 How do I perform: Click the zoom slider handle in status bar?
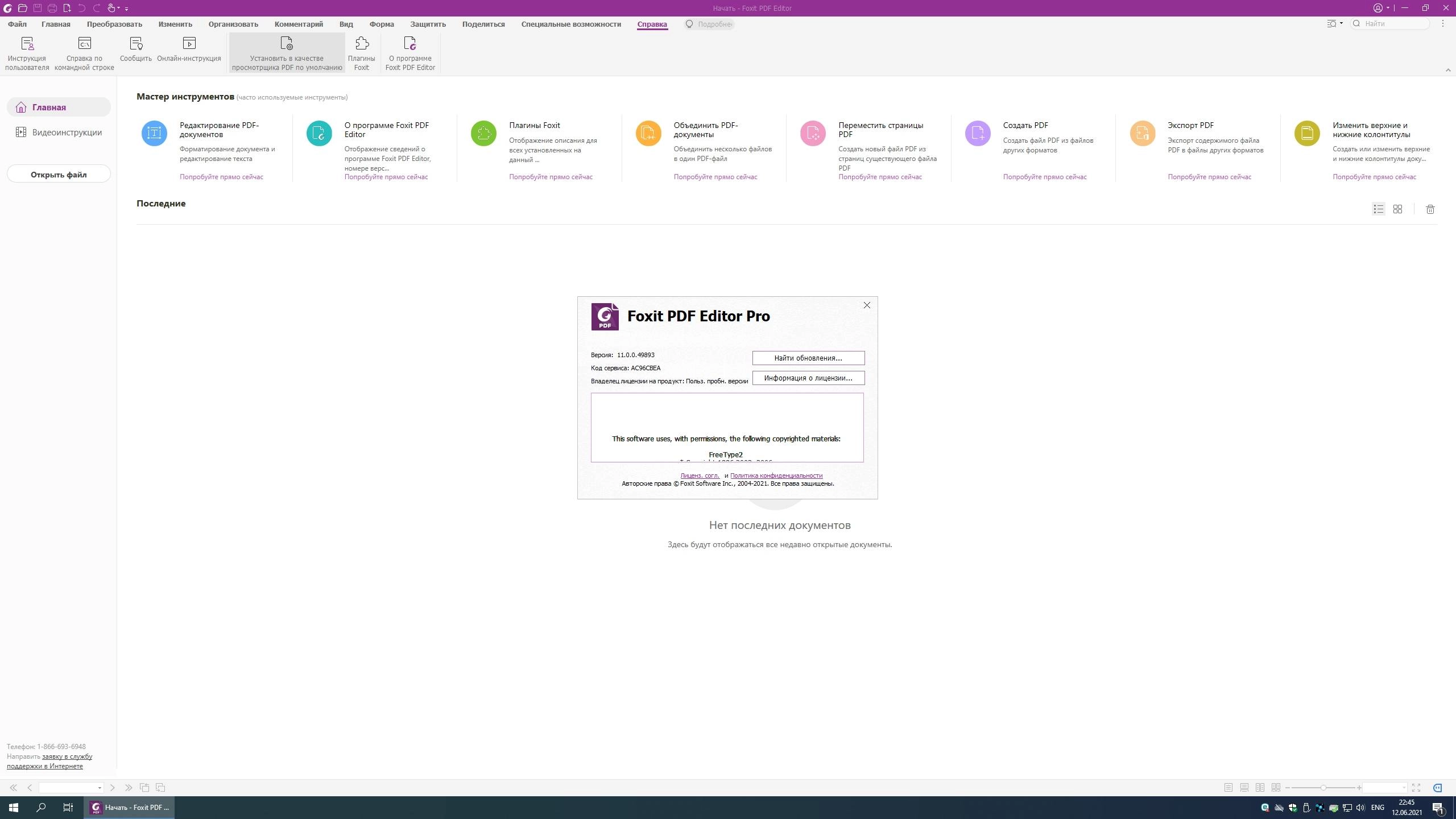coord(1323,788)
